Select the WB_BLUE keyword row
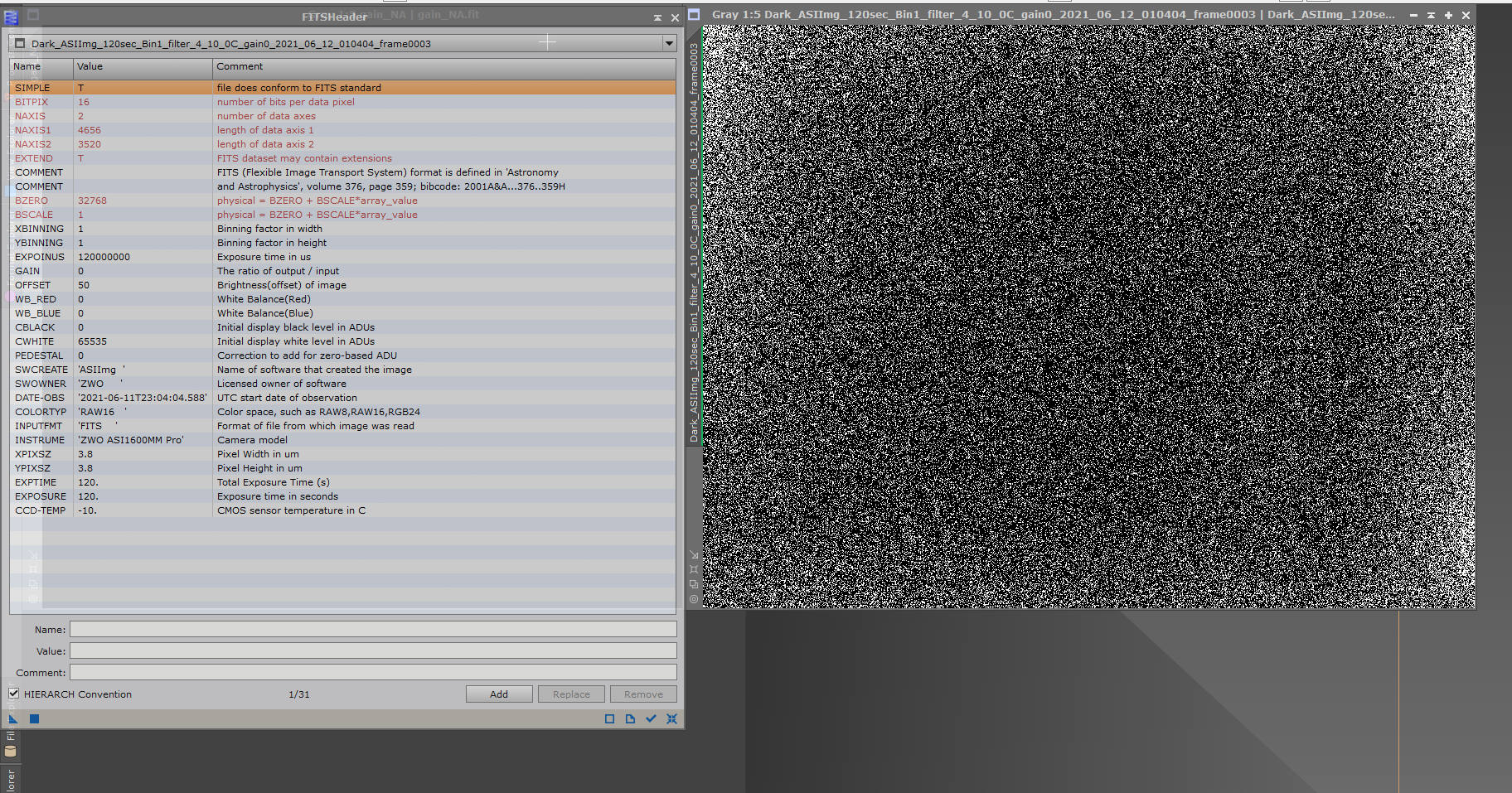Viewport: 1512px width, 793px height. pyautogui.click(x=342, y=313)
